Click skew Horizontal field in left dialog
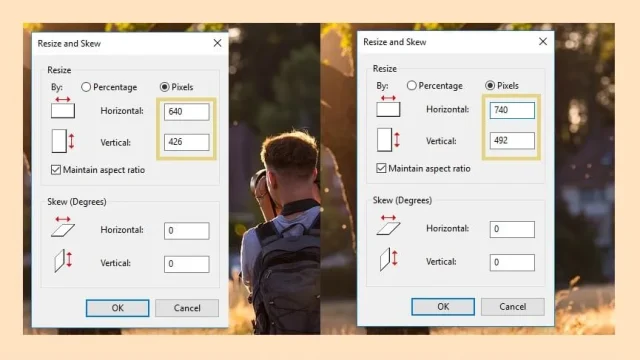Screen dimensions: 640x360 (x=187, y=231)
